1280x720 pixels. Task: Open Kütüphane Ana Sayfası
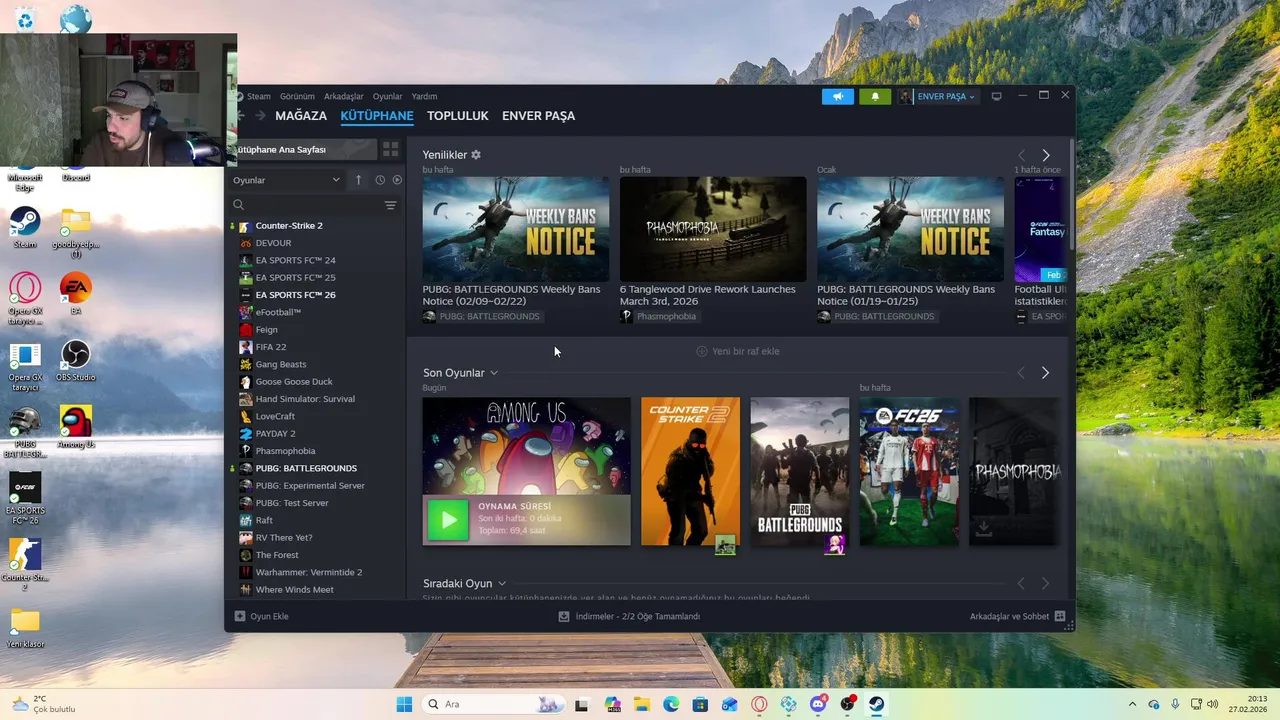(300, 149)
